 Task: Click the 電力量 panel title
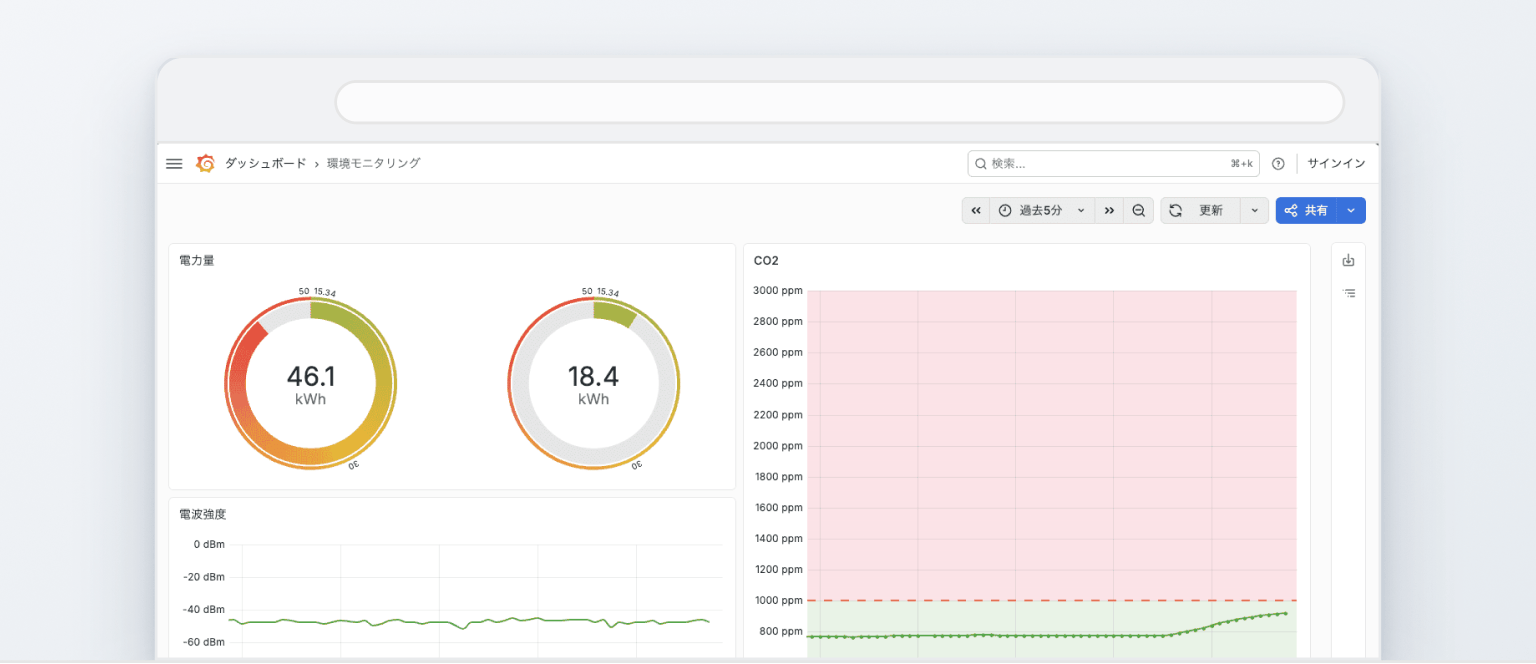coord(197,260)
